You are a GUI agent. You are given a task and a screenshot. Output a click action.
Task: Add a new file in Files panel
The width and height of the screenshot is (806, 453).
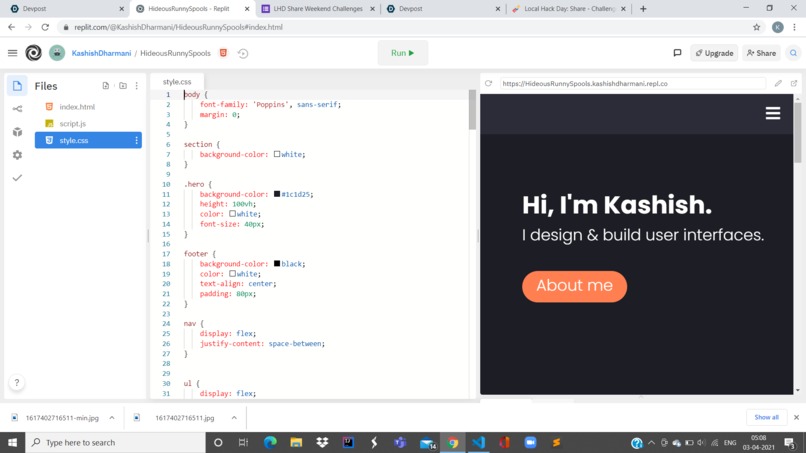[x=105, y=86]
